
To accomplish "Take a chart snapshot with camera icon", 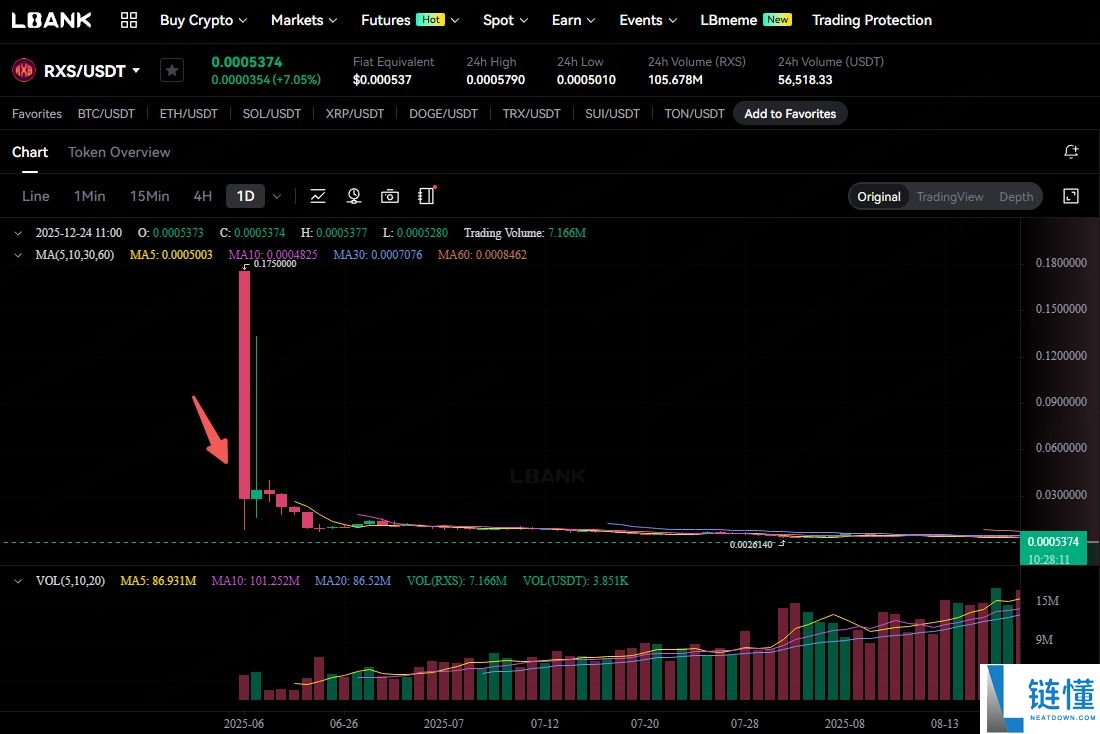I will click(390, 196).
